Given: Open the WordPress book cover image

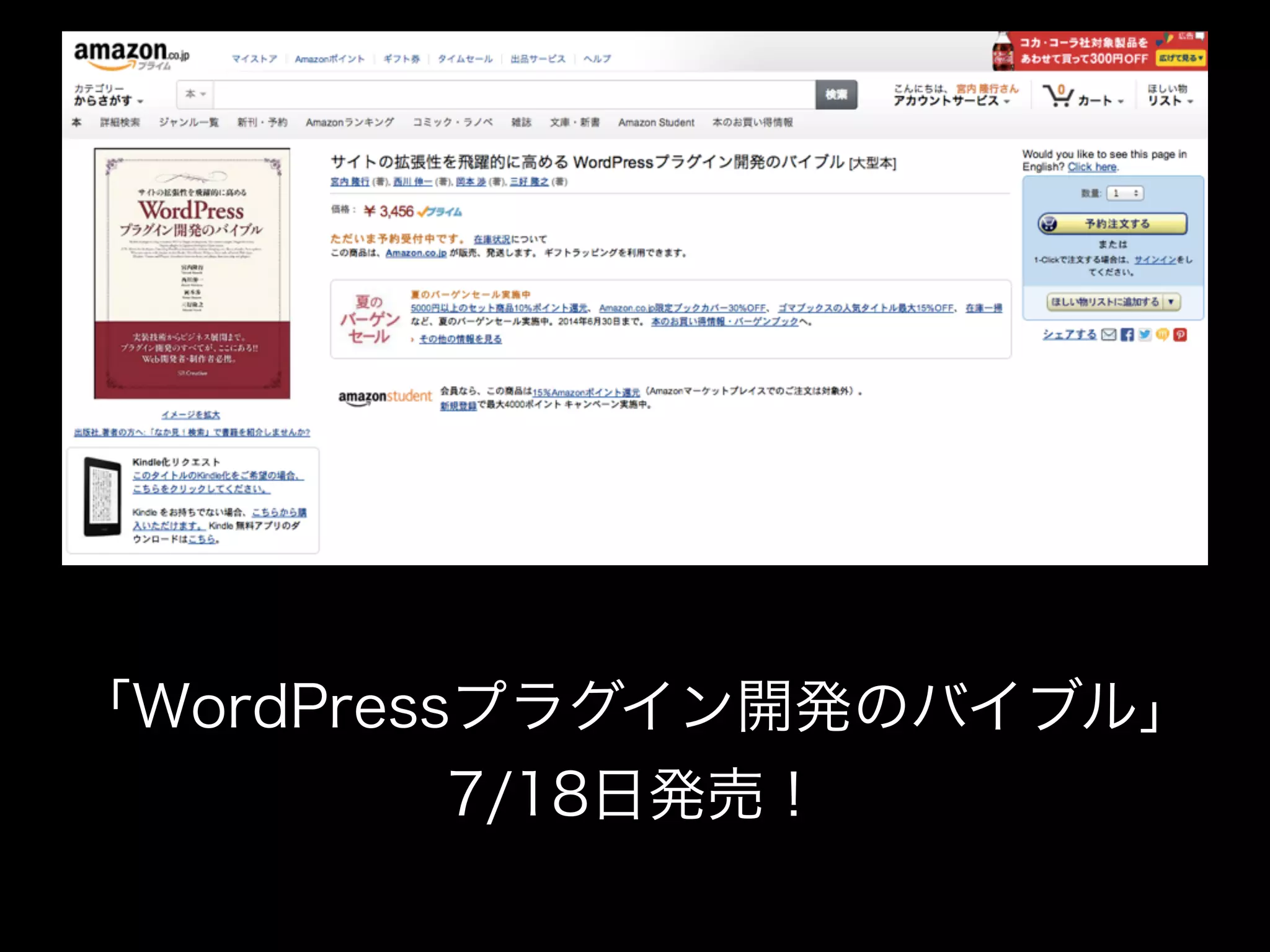Looking at the screenshot, I should point(192,273).
